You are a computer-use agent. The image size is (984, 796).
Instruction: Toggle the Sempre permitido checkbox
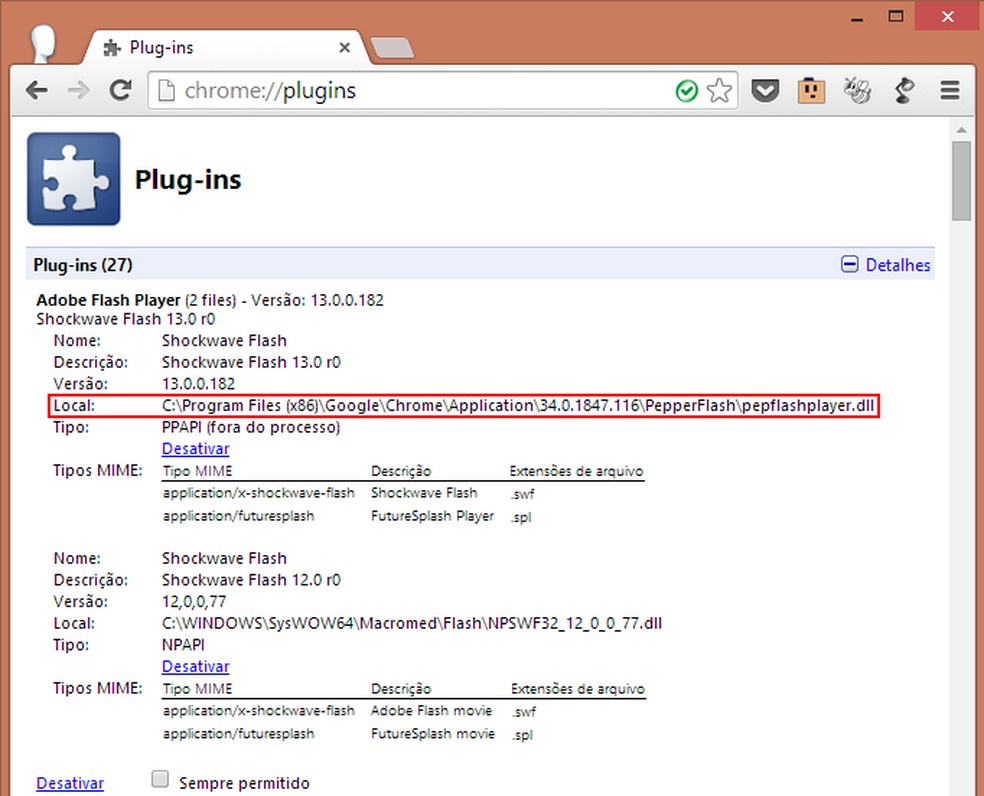(x=159, y=780)
